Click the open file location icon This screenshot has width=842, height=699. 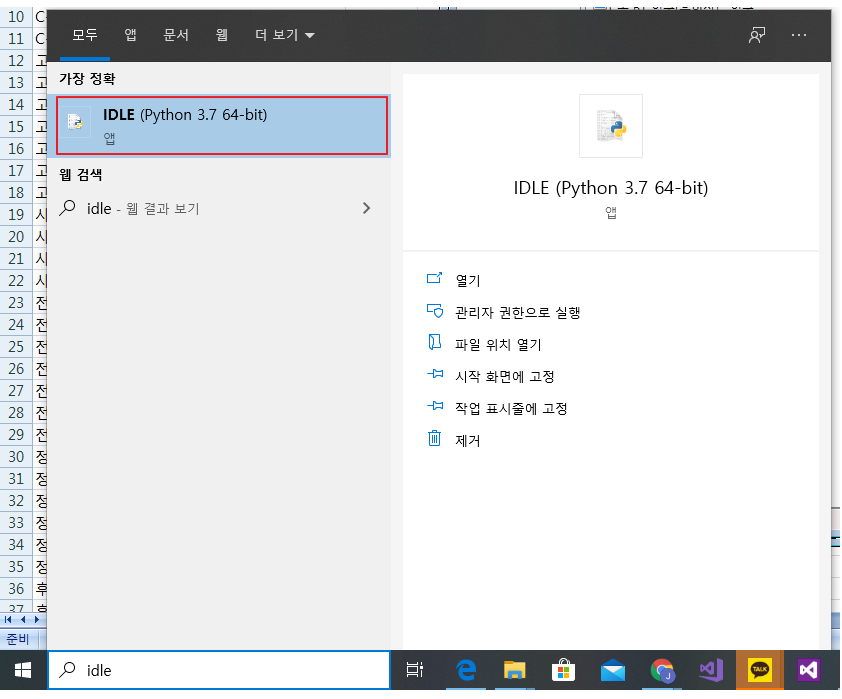click(x=434, y=342)
